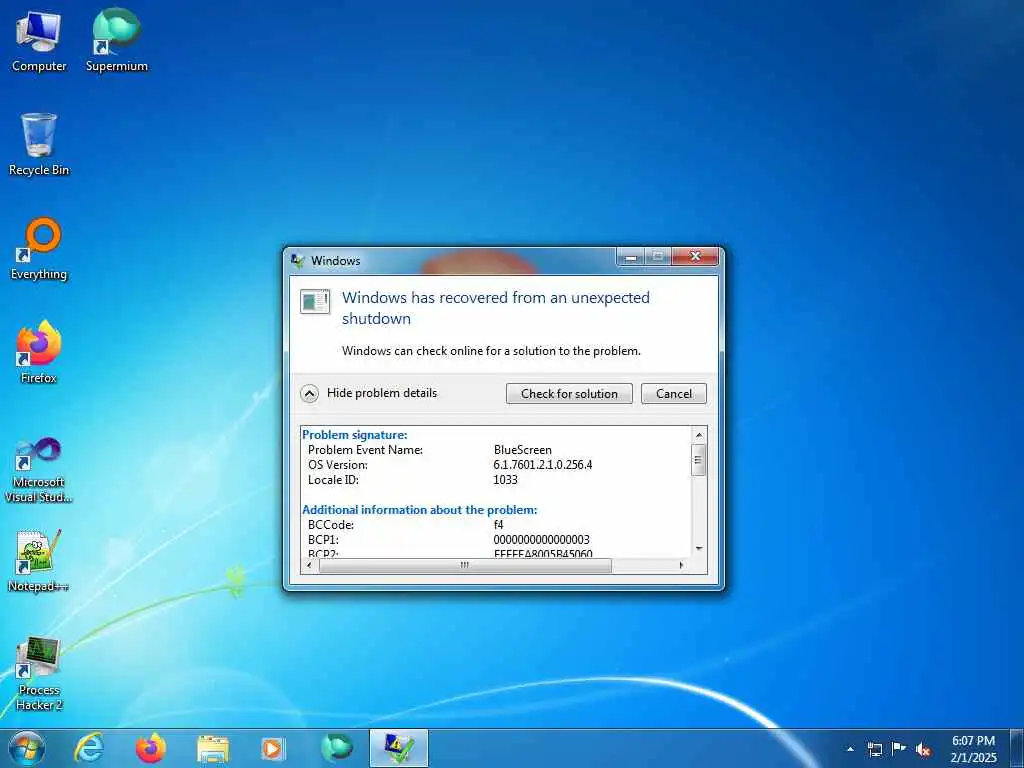
Task: Click OS Version value 6.1.7601.2.1.0.256.4
Action: [x=543, y=465]
